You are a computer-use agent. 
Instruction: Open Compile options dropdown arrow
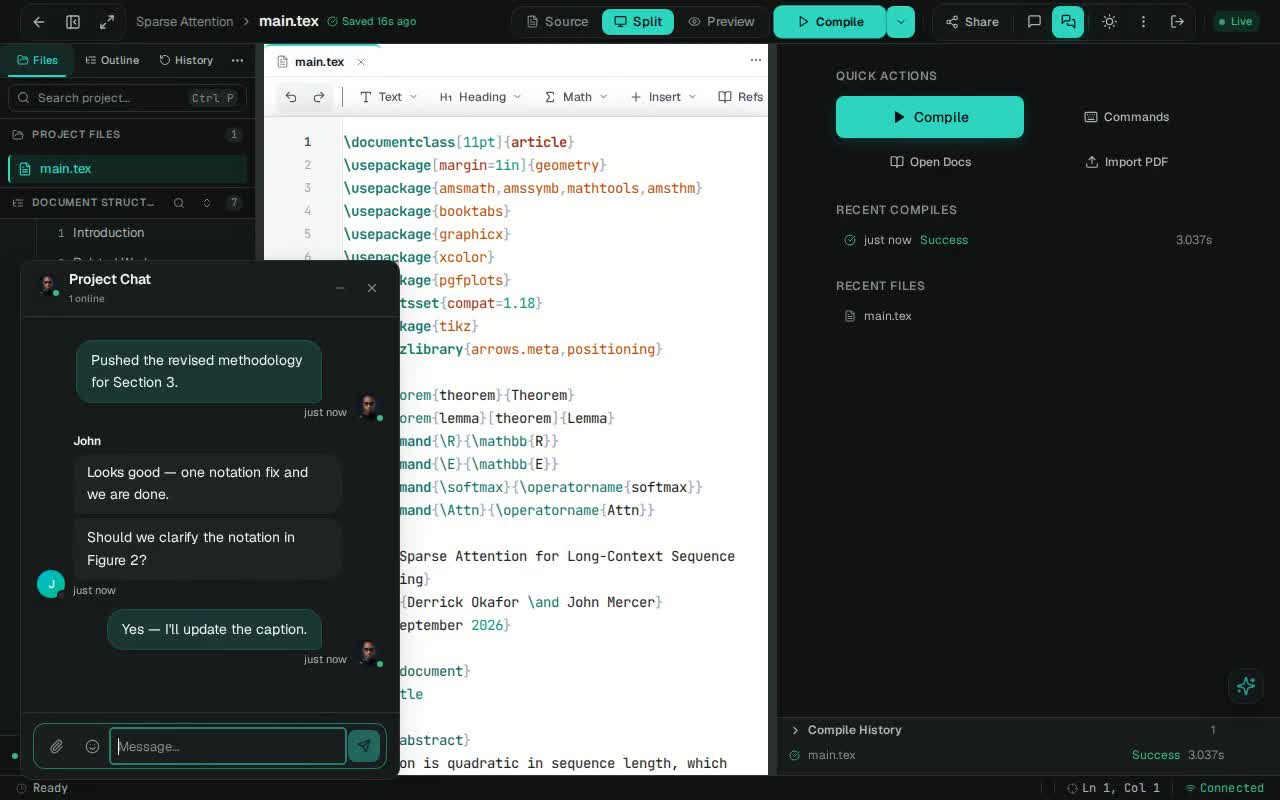(900, 21)
